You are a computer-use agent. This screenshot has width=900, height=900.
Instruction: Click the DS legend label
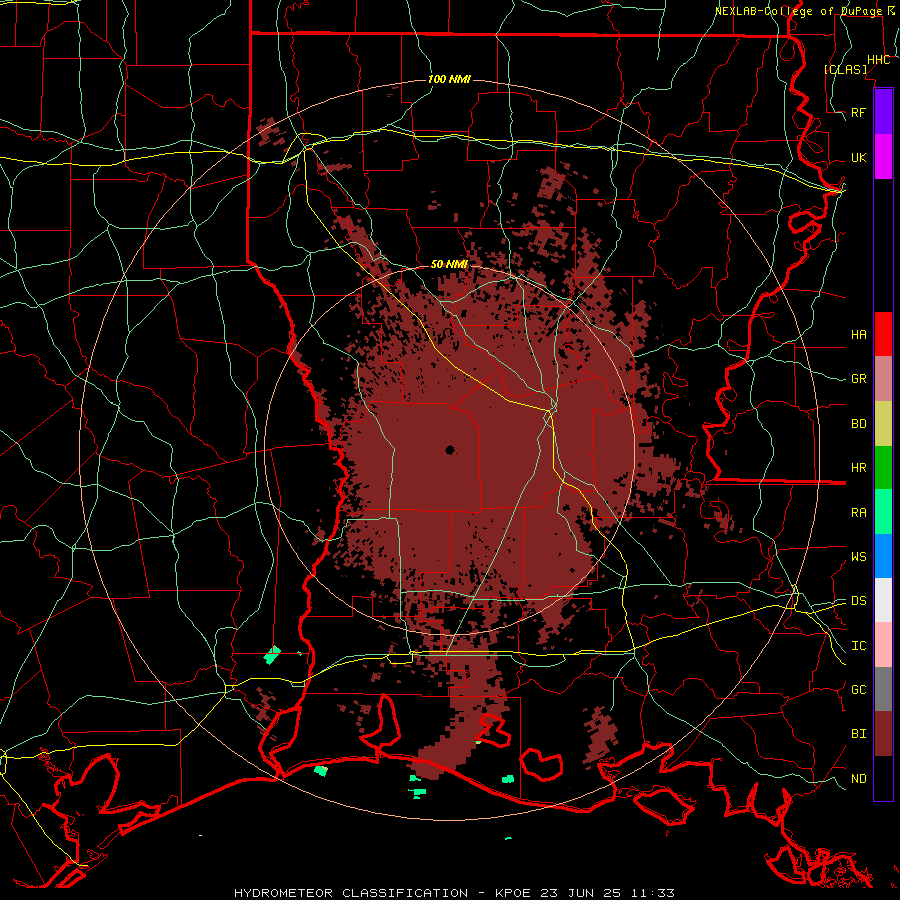coord(859,600)
